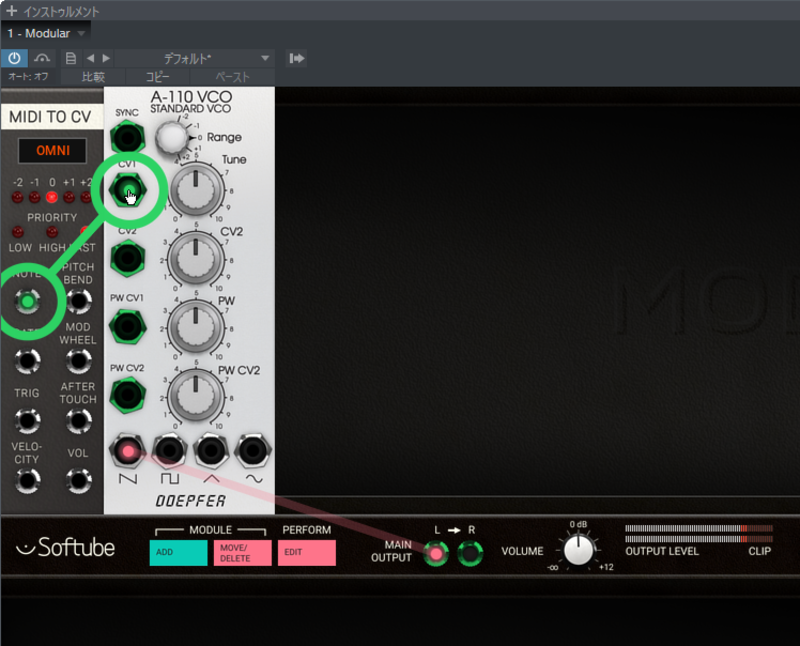The height and width of the screenshot is (646, 800).
Task: Click the CV2 amount knob
Action: (196, 260)
